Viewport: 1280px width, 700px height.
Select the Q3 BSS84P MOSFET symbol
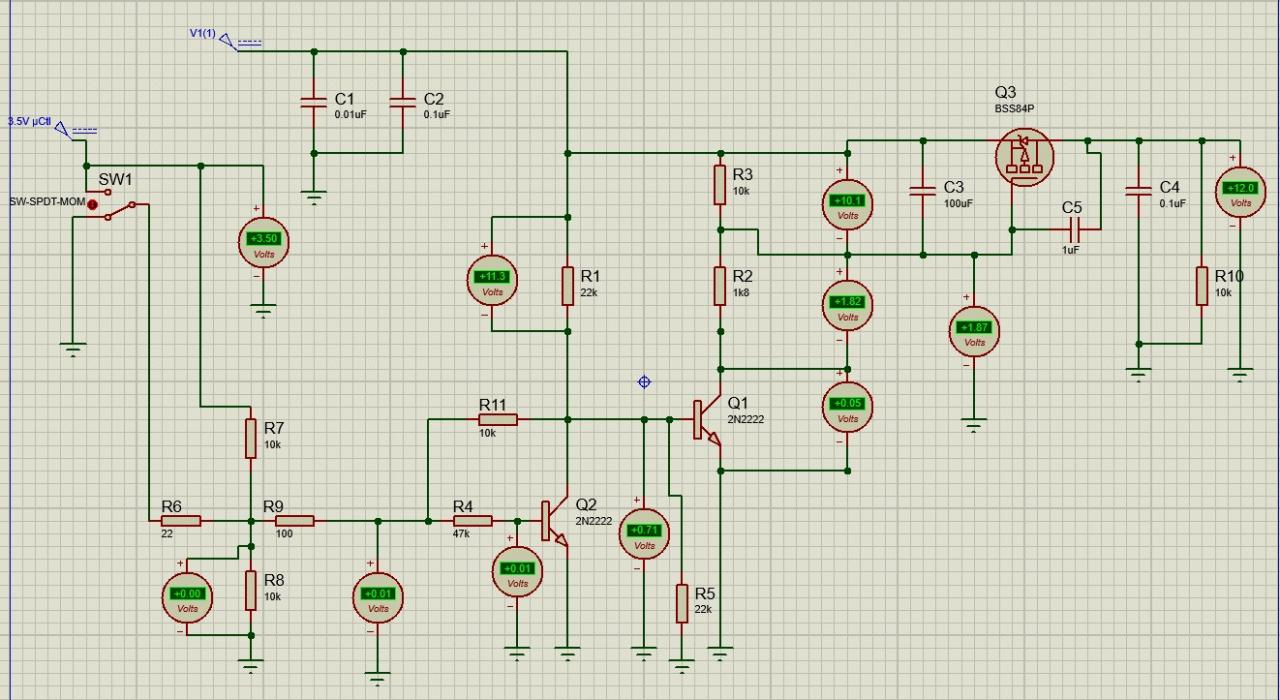point(1025,156)
